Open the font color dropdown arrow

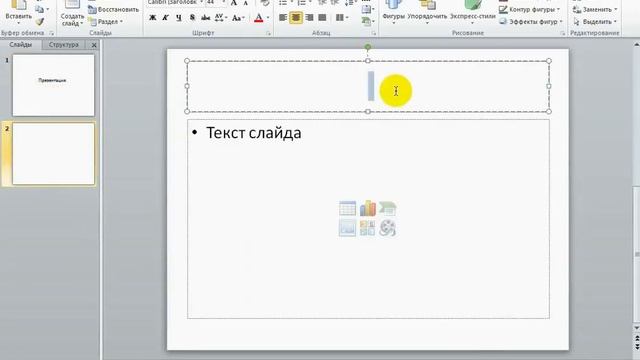pyautogui.click(x=268, y=18)
